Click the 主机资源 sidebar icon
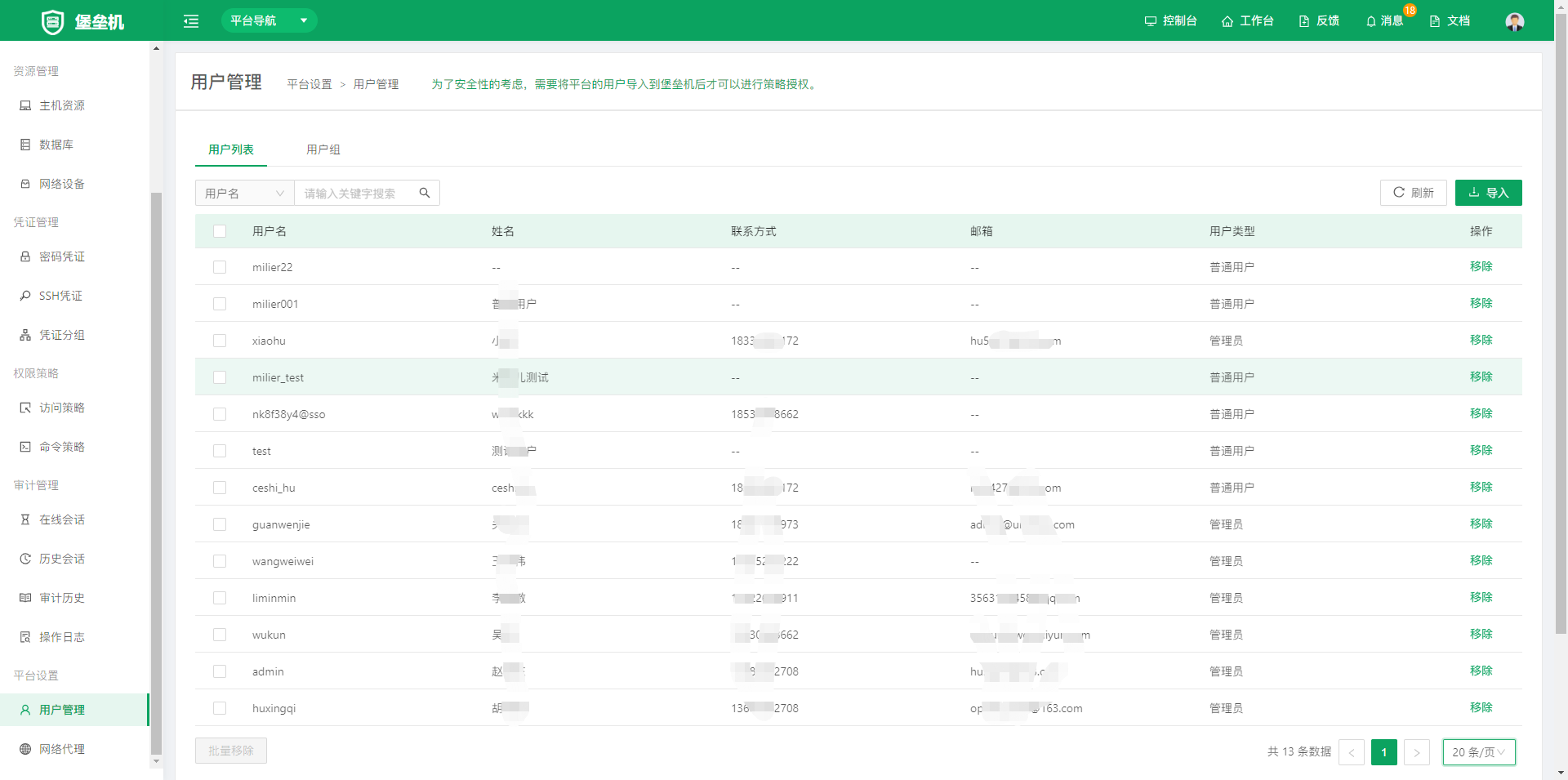 [25, 105]
